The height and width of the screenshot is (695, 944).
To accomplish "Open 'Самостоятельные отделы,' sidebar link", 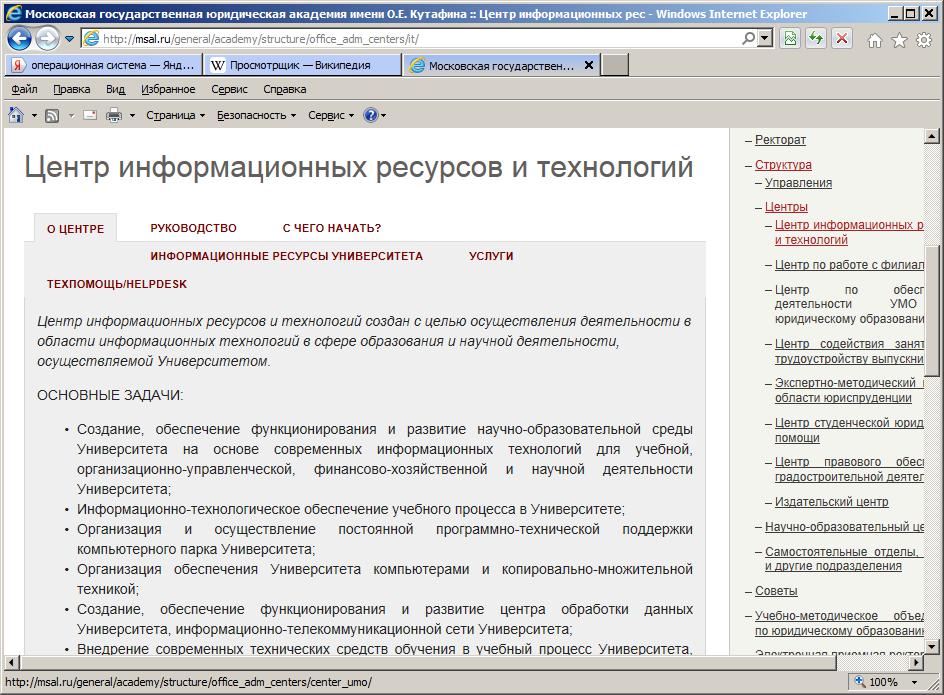I will pyautogui.click(x=844, y=558).
